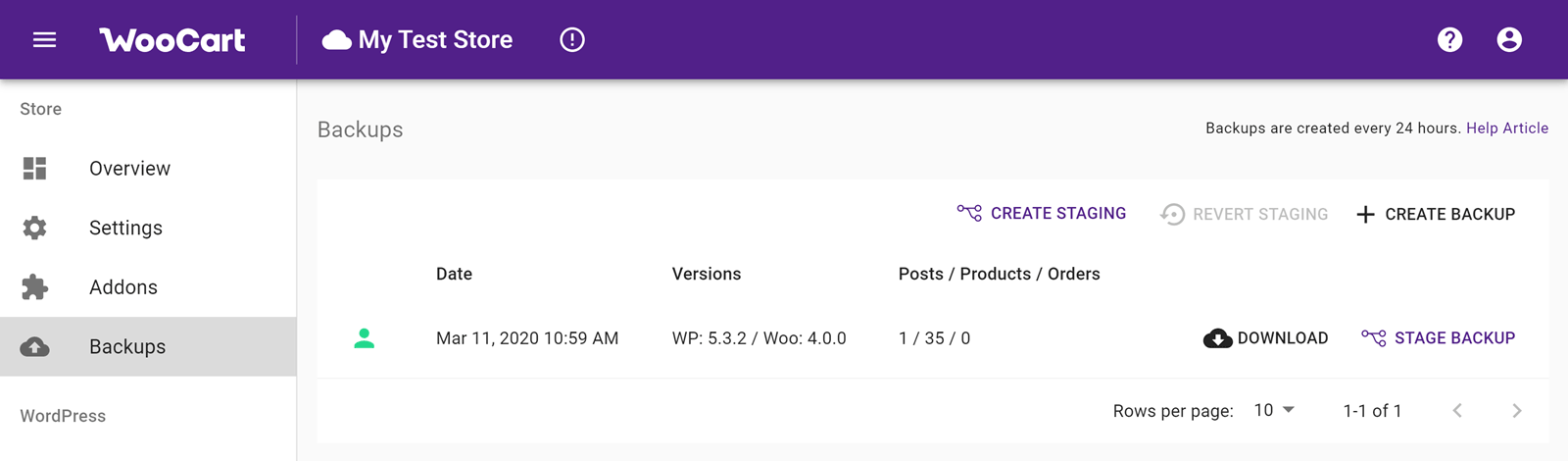This screenshot has width=1568, height=461.
Task: Click the WP: 5.3.2 / Woo: 4.0.0 cell
Action: (x=759, y=338)
